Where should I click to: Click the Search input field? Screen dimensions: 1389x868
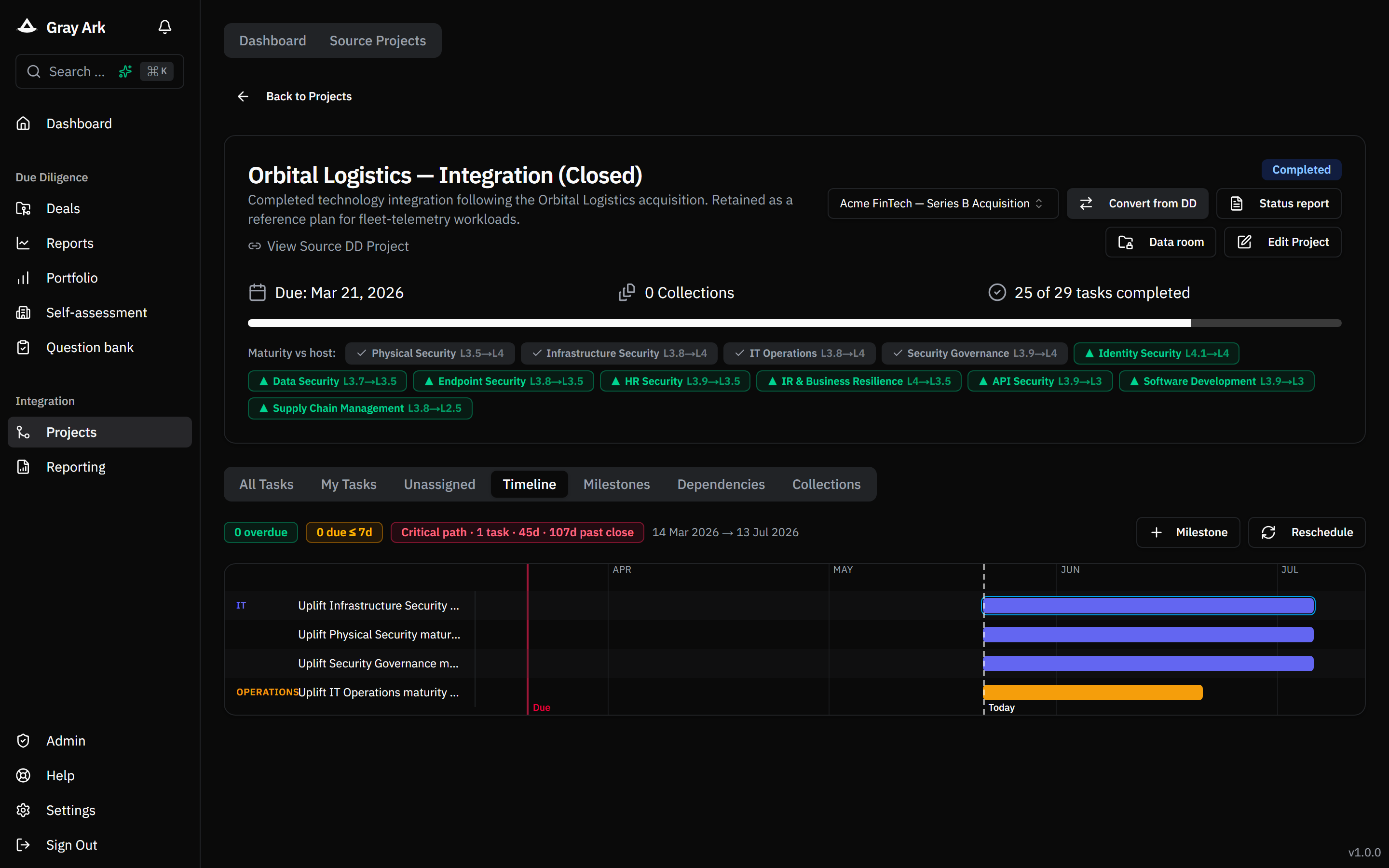pos(100,71)
